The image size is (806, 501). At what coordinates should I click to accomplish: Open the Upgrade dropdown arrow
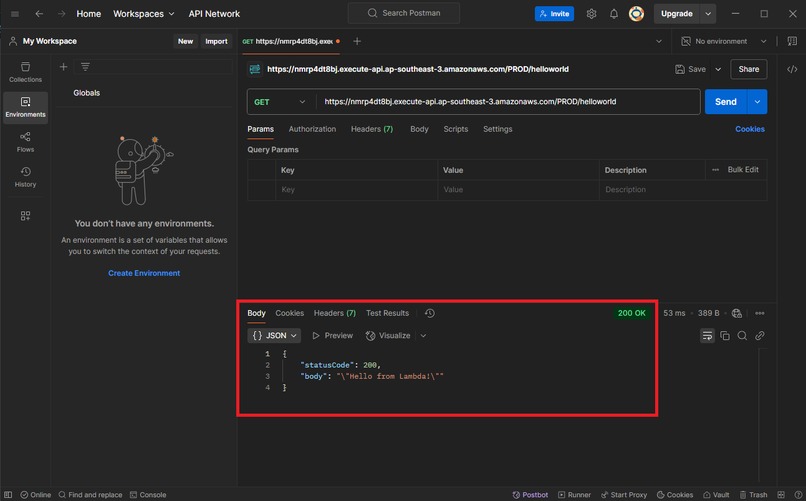[708, 14]
